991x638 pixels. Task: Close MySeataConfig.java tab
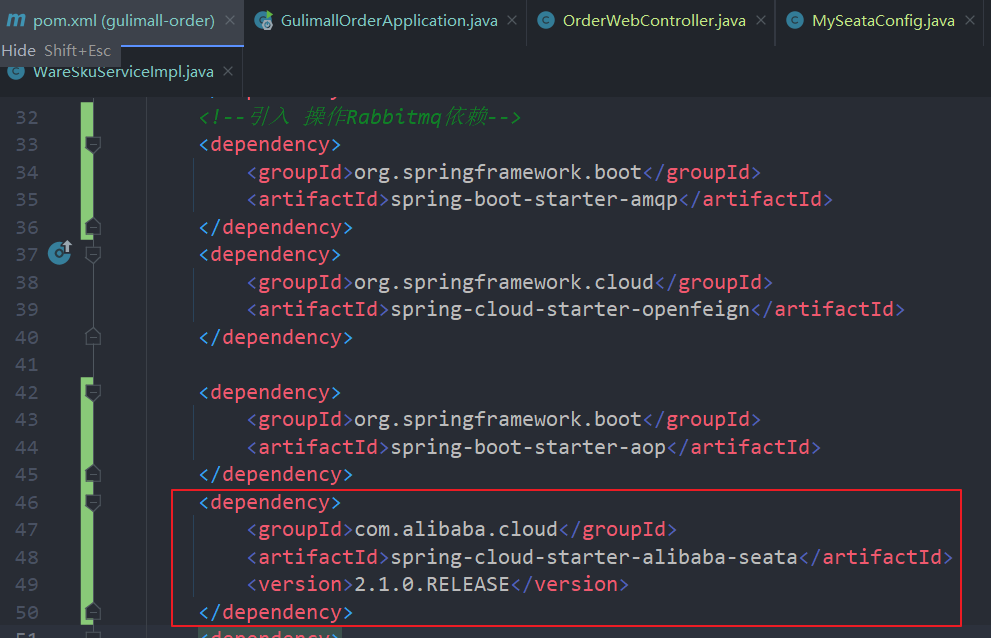(x=970, y=21)
